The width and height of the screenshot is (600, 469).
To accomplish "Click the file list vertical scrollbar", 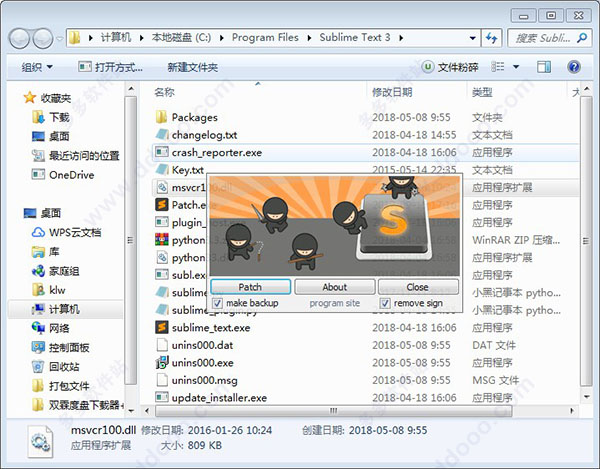I will 586,241.
